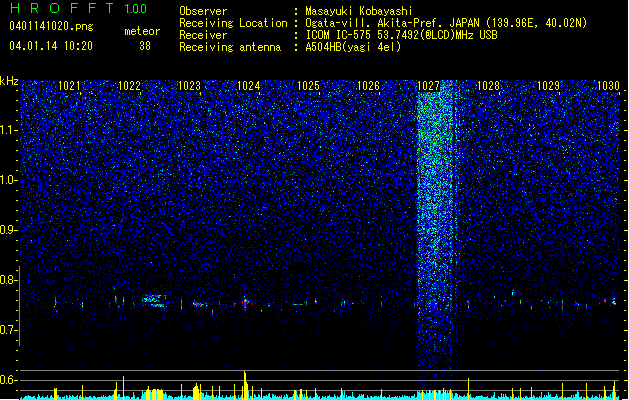Screen dimensions: 629x400
Task: Click the meteor count value 38
Action: tap(145, 46)
